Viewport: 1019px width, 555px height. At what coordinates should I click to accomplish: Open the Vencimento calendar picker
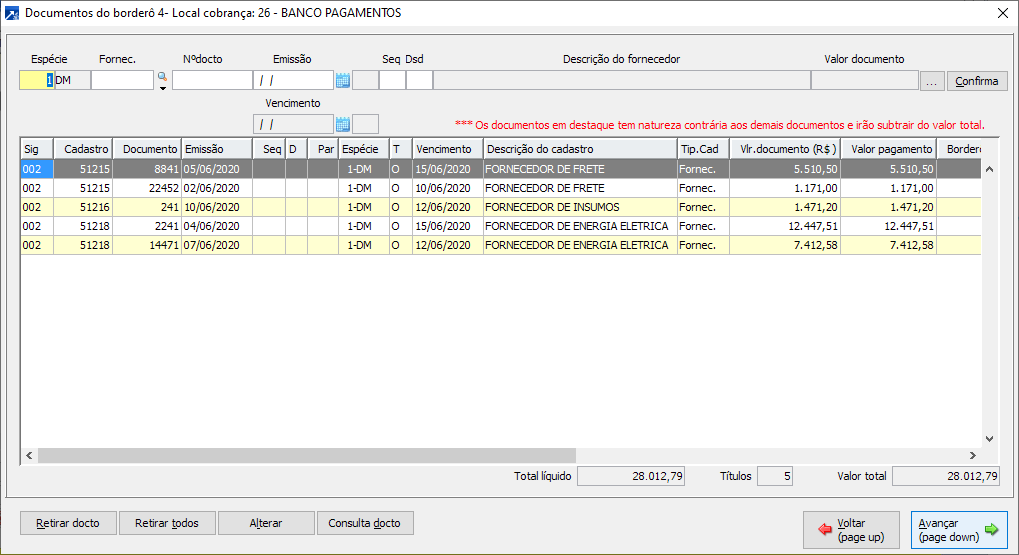[x=343, y=124]
